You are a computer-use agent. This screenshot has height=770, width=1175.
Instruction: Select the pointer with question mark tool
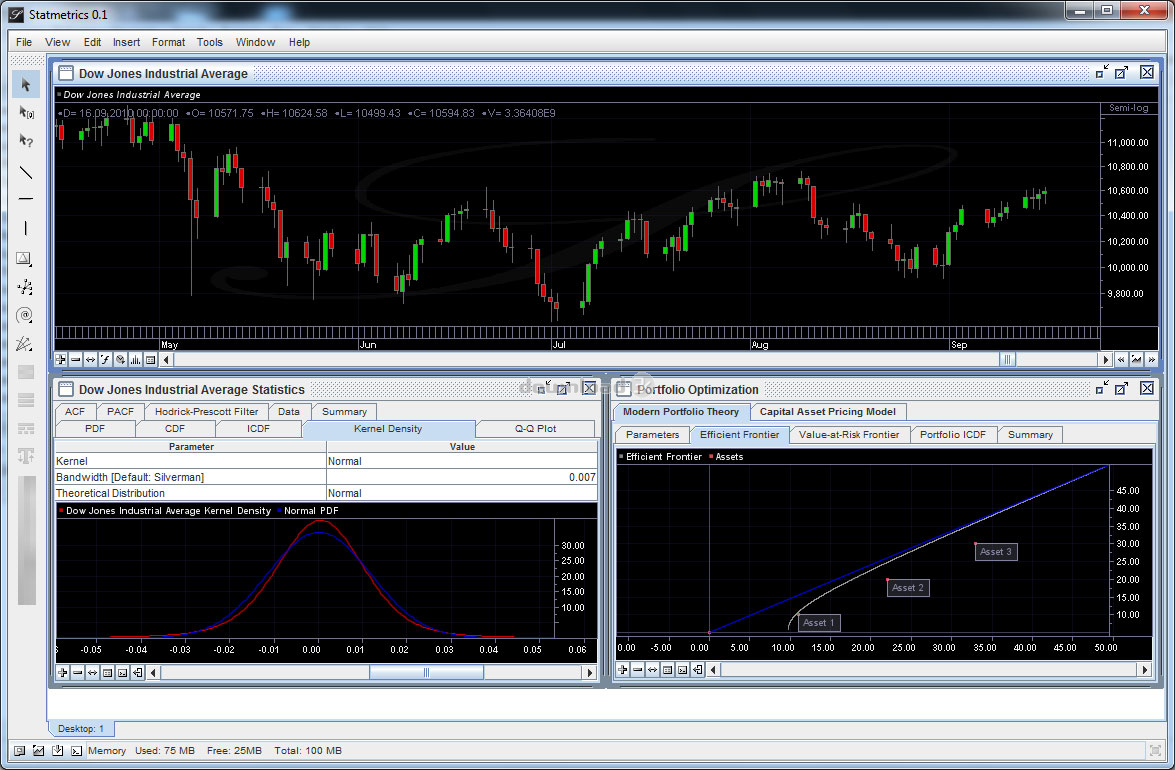pos(25,141)
